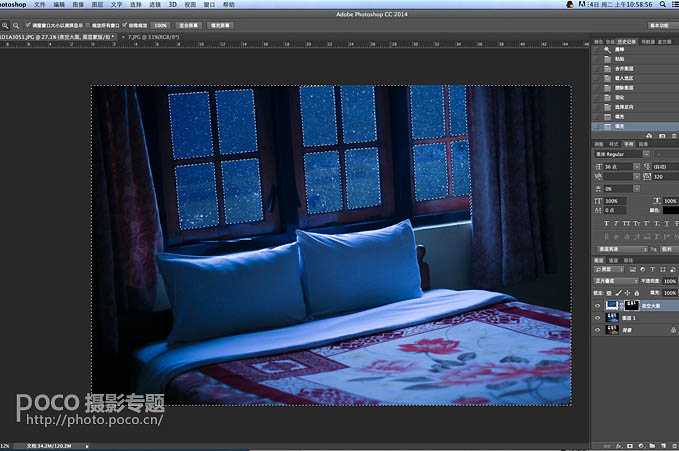Select the third history state in list
This screenshot has height=451, width=679.
[x=635, y=68]
